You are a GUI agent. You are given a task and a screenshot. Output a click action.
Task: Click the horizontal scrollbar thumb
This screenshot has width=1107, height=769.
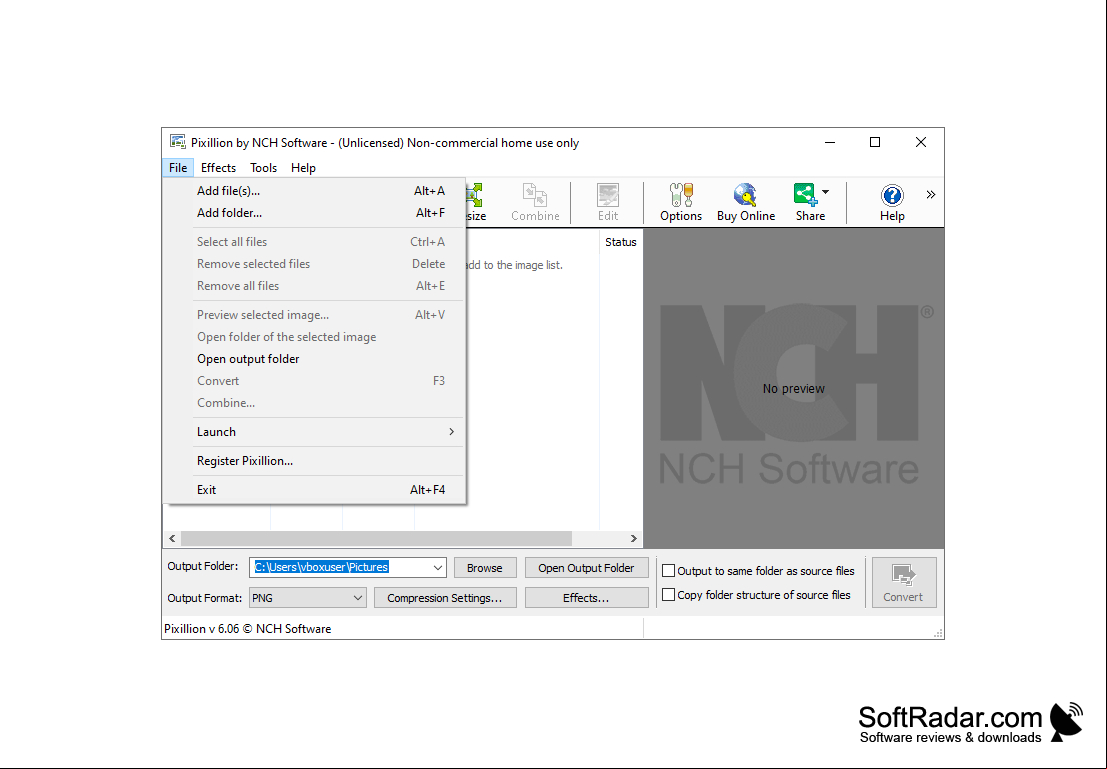pos(376,538)
